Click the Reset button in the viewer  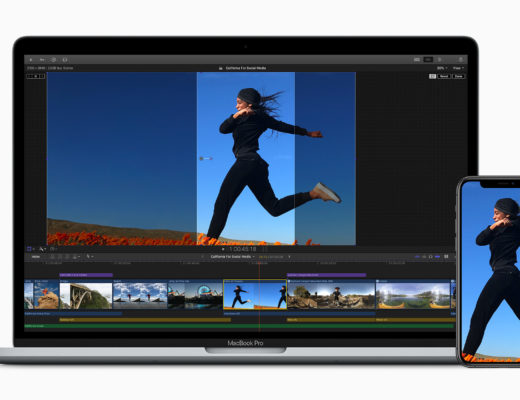click(444, 76)
